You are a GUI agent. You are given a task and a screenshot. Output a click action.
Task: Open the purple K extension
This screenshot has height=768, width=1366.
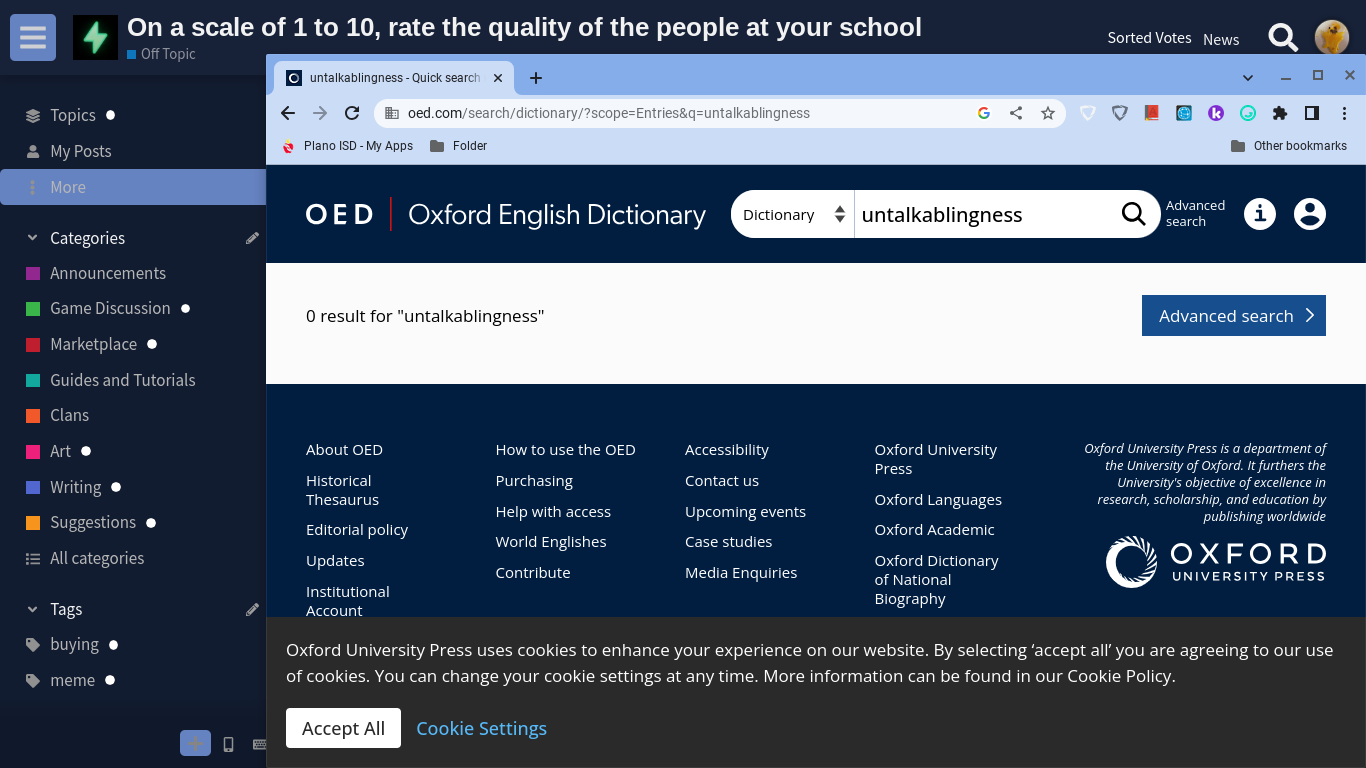tap(1216, 113)
